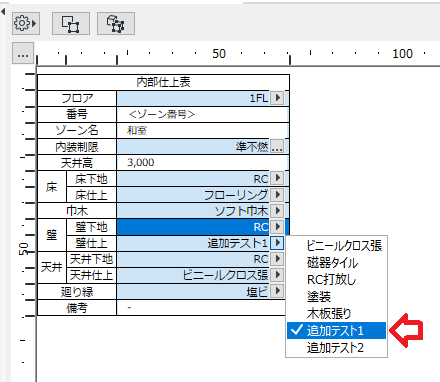This screenshot has height=382, width=440.
Task: Open the 天井仕上 ビニールクロス張 dropdown arrow
Action: (277, 275)
